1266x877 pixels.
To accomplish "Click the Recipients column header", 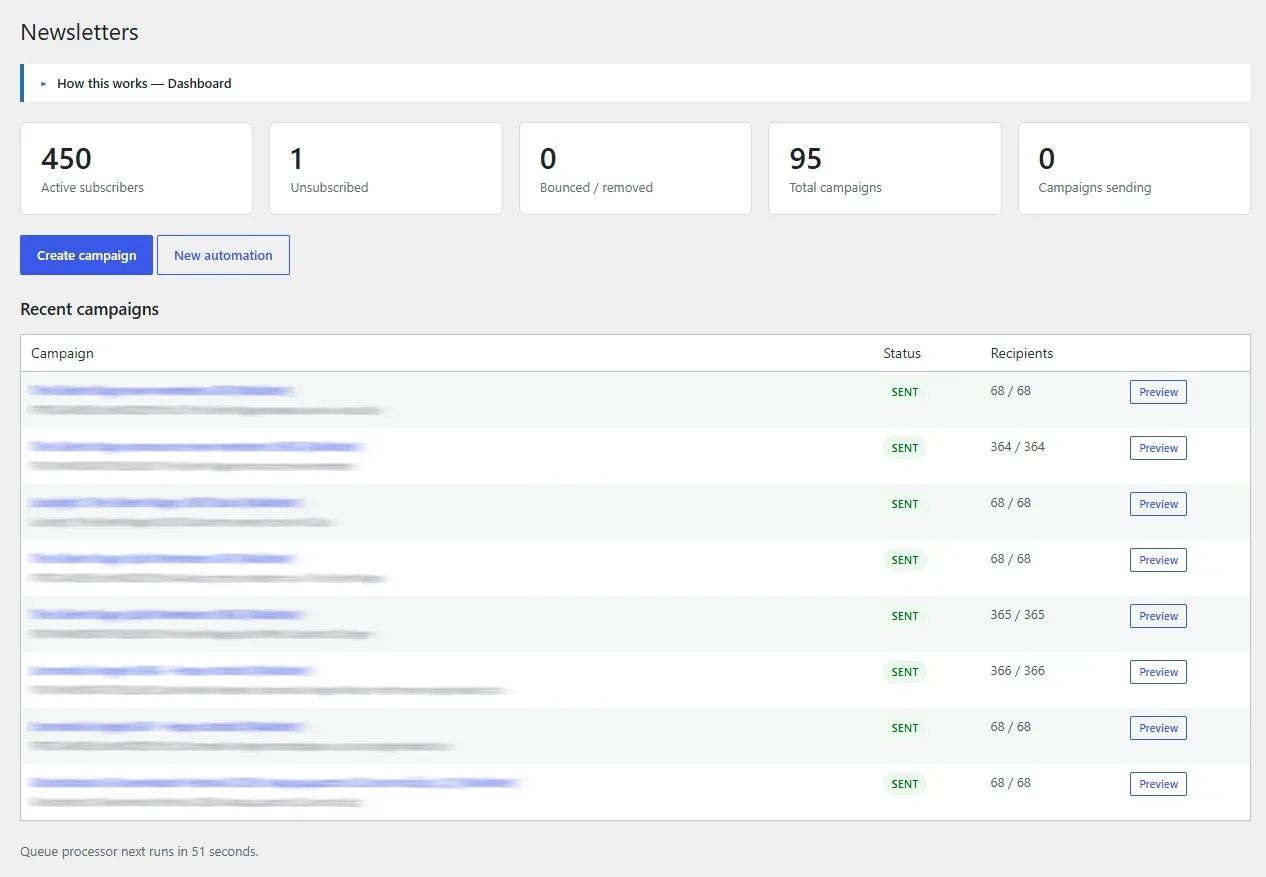I will click(1022, 353).
